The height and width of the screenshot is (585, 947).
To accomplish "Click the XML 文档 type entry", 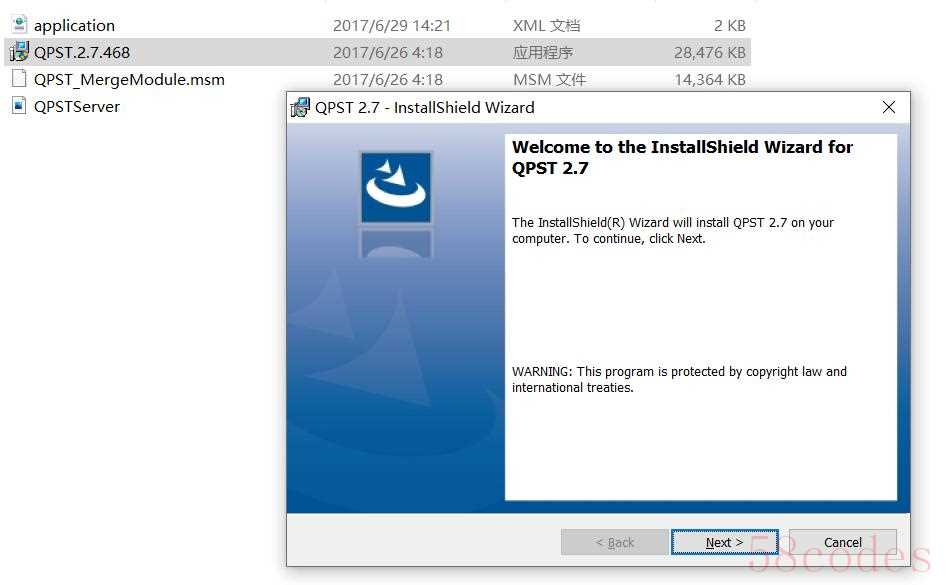I will tap(547, 25).
